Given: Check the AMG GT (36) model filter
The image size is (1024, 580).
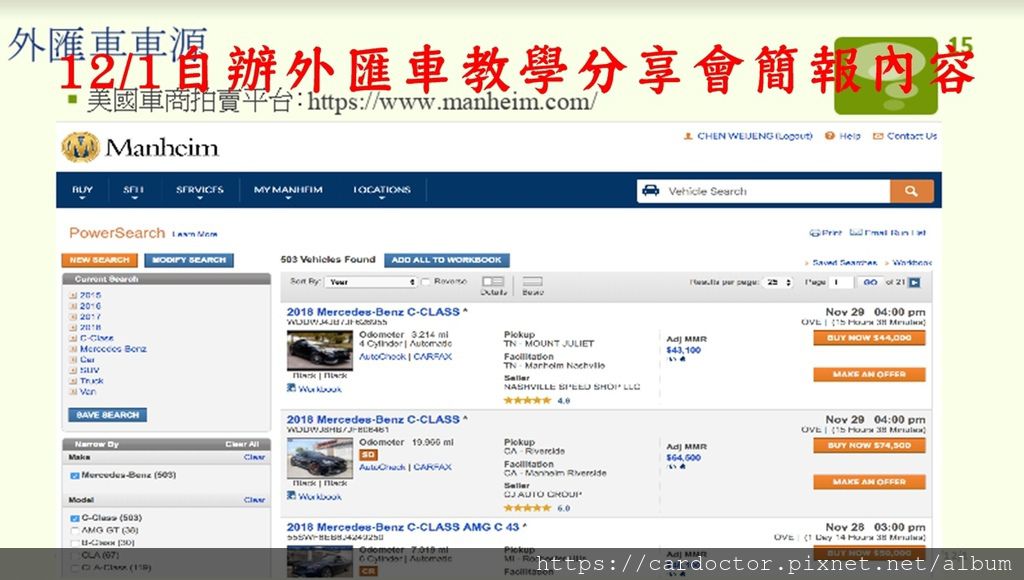Looking at the screenshot, I should (74, 530).
